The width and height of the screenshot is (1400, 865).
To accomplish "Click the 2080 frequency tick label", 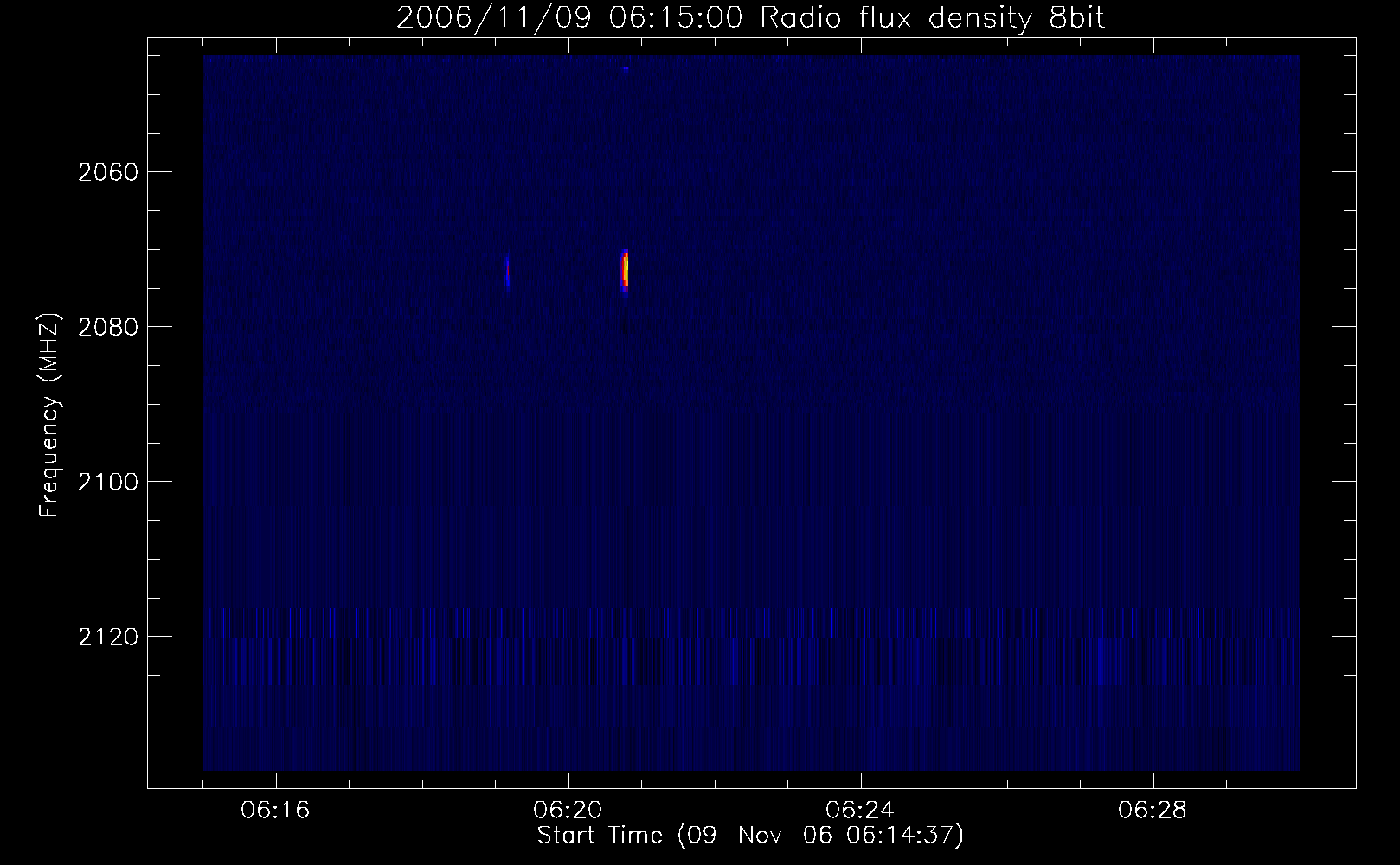I will click(x=107, y=327).
